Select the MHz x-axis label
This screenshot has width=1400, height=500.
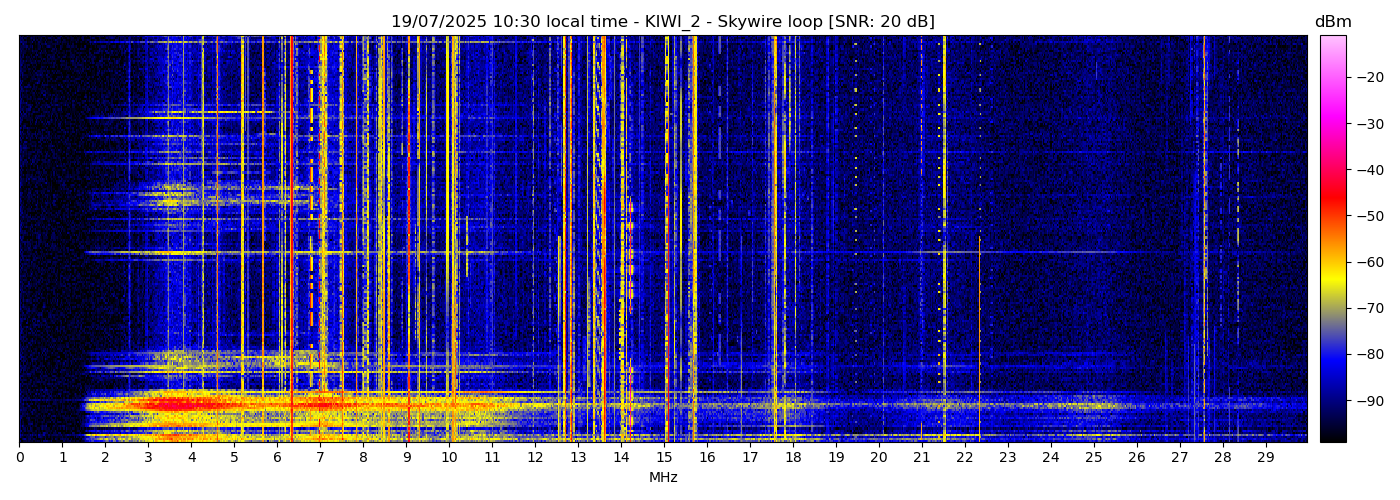click(x=662, y=478)
